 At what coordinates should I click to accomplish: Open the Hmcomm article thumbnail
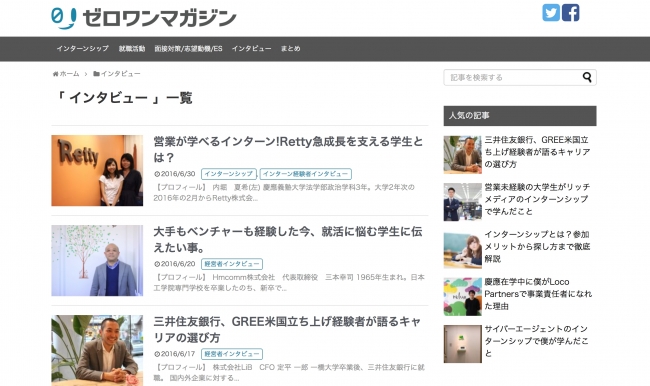pyautogui.click(x=97, y=260)
